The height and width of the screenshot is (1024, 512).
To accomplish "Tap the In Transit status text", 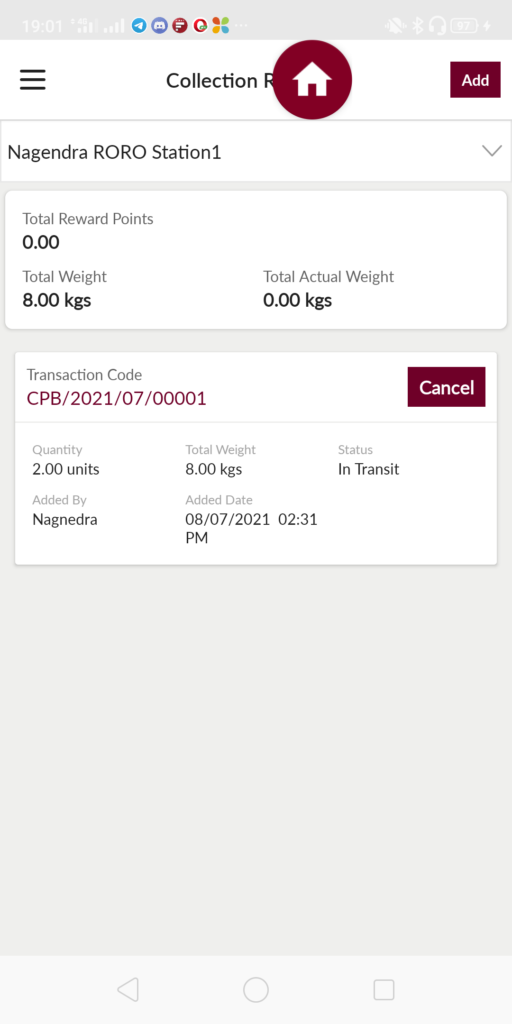I will click(x=368, y=469).
